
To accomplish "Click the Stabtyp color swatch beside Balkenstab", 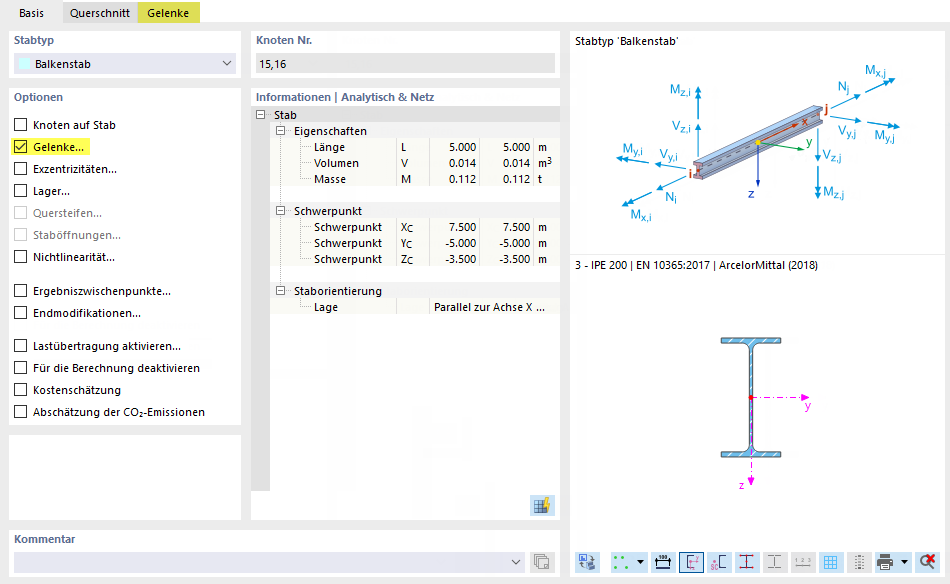I will (25, 64).
